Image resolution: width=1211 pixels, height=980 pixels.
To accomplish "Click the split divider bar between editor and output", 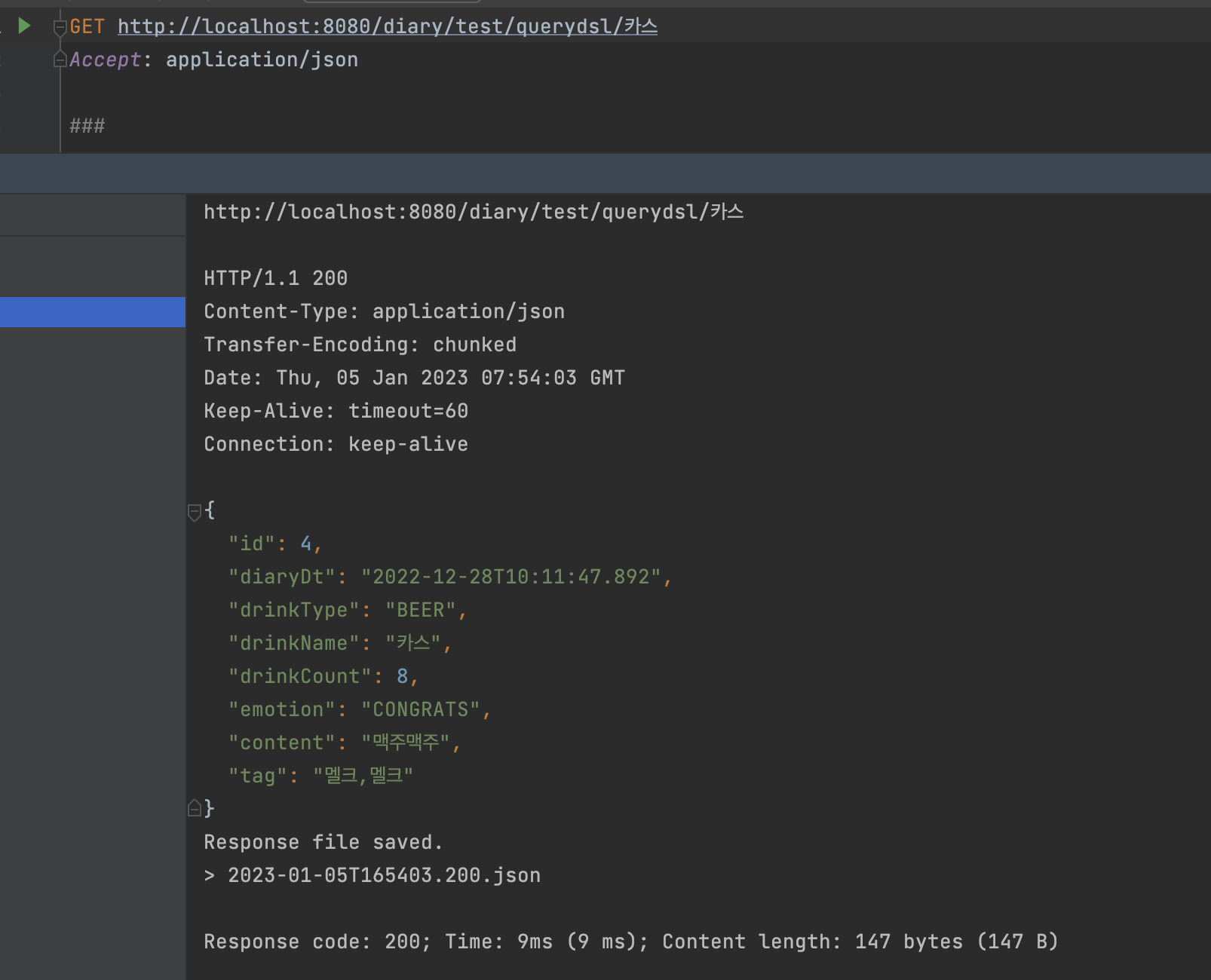I will point(605,173).
